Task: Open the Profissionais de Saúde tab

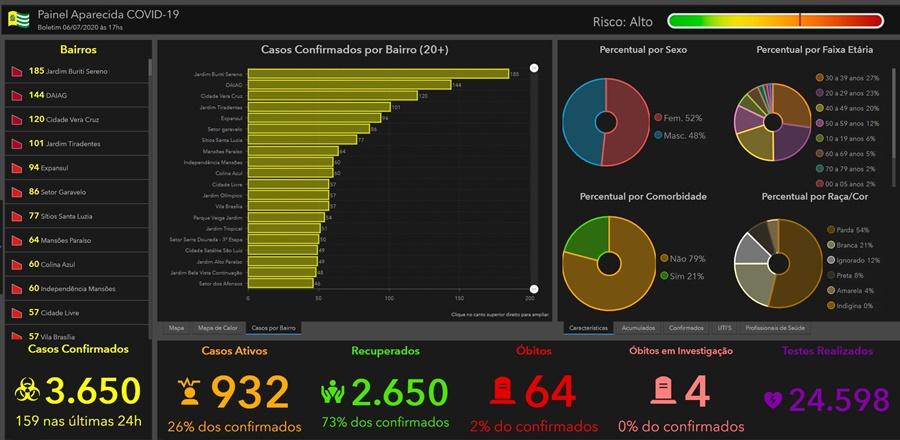Action: pos(775,327)
